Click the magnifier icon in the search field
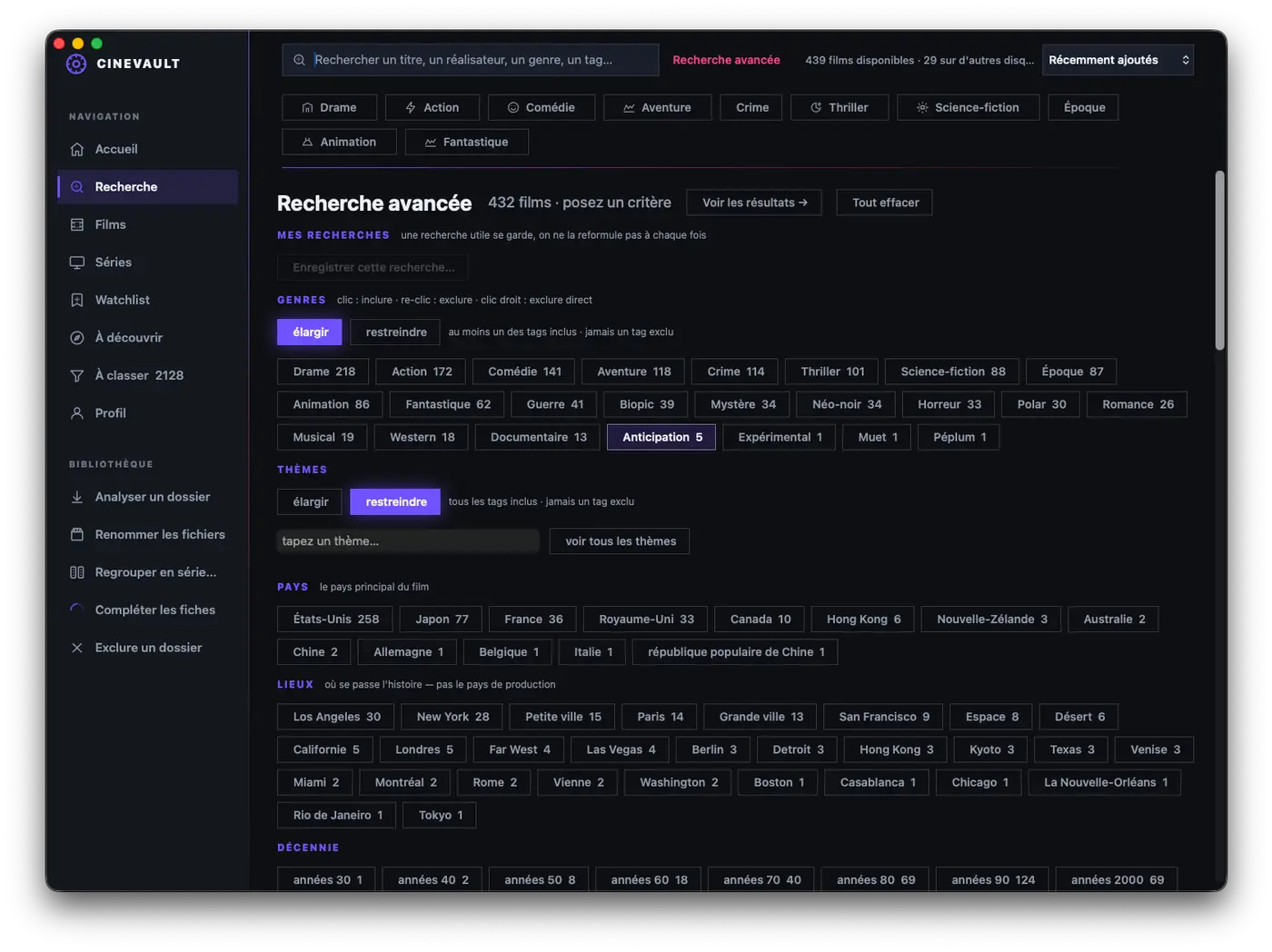 (299, 60)
